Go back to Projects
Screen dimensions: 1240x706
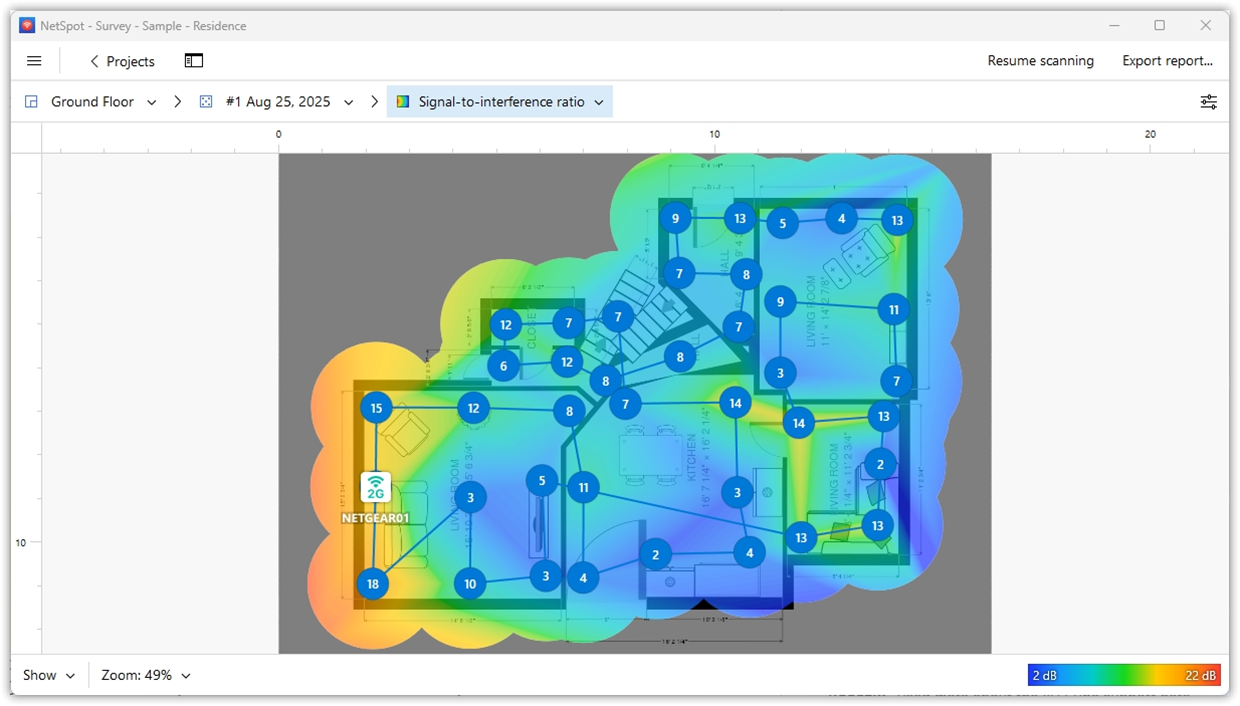[122, 61]
